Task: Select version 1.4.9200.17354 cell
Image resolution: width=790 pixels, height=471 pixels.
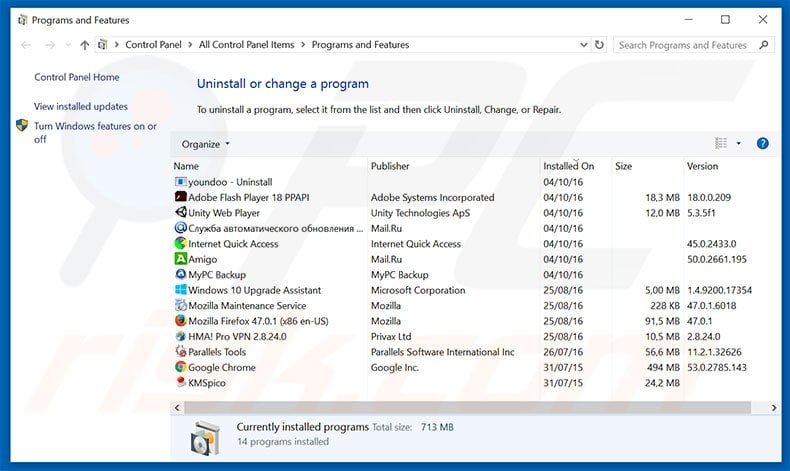Action: 719,290
